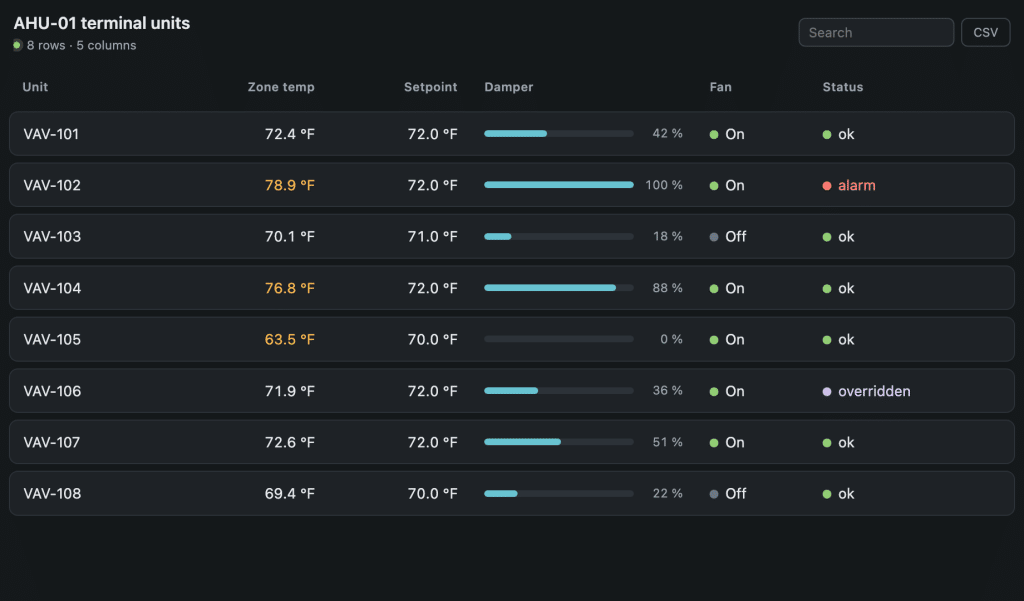Select the VAV-105 unit name
Image resolution: width=1024 pixels, height=601 pixels.
pyautogui.click(x=52, y=340)
